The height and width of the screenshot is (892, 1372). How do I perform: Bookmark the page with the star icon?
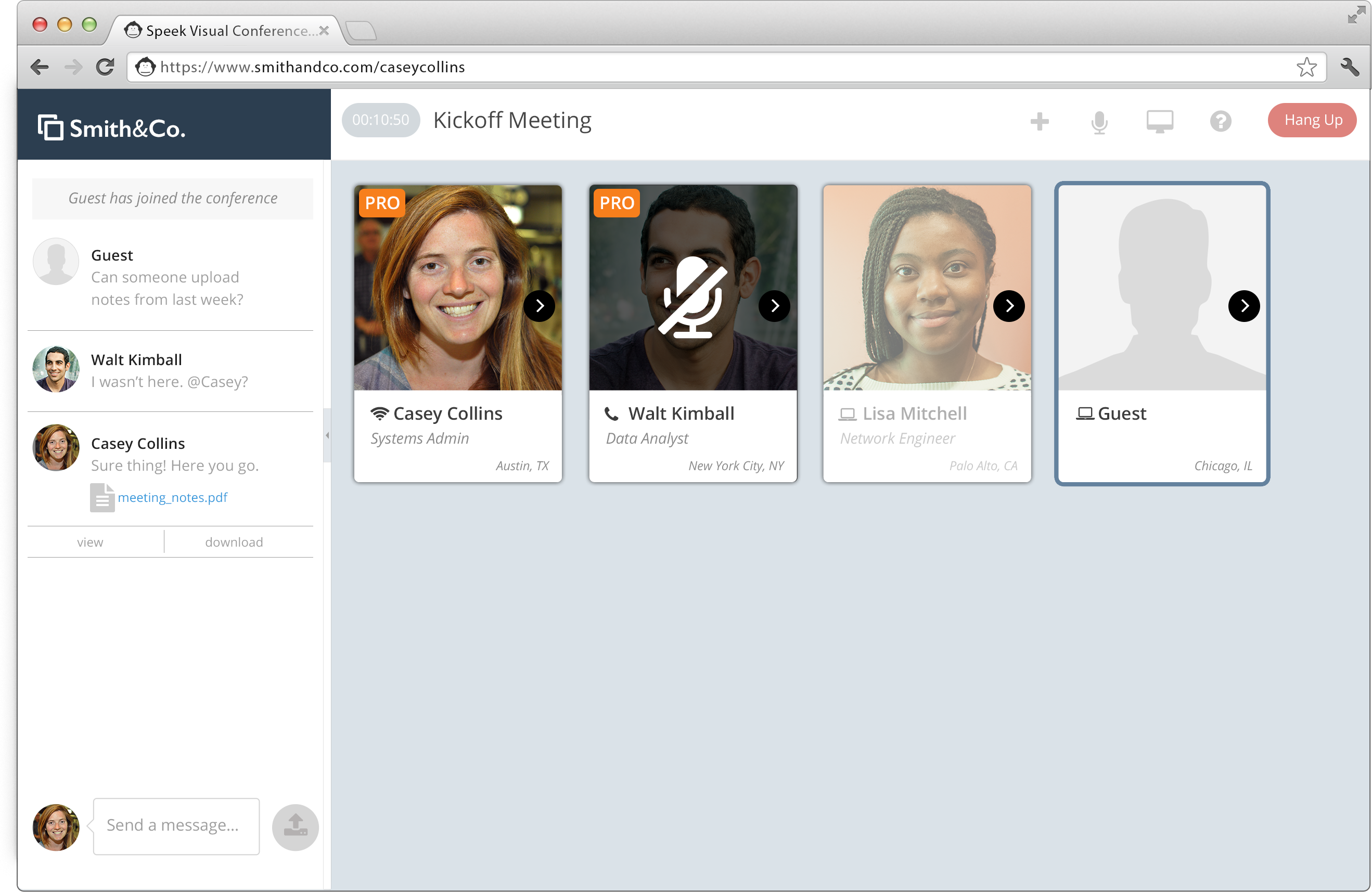(1306, 68)
